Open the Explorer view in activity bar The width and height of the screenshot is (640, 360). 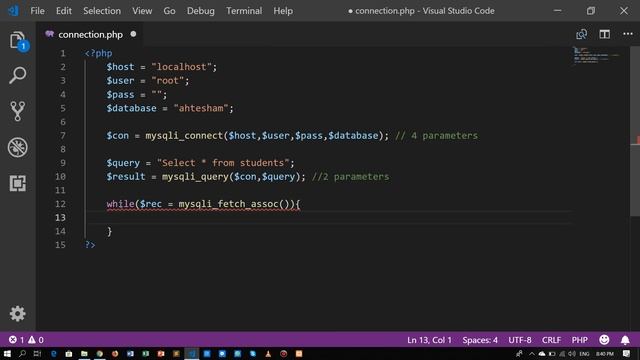pos(18,40)
